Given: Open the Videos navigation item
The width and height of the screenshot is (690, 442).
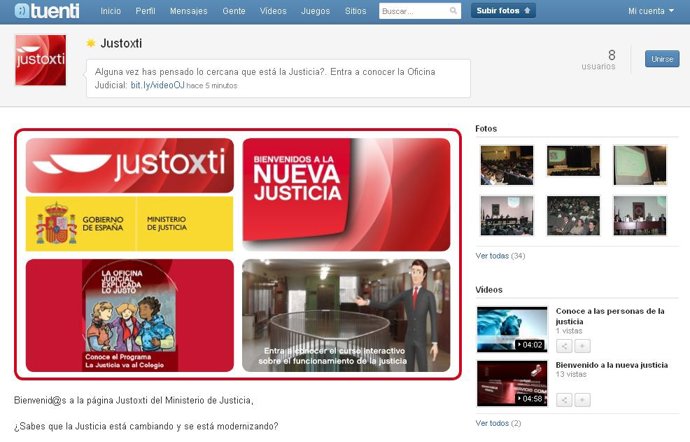Looking at the screenshot, I should coord(273,11).
